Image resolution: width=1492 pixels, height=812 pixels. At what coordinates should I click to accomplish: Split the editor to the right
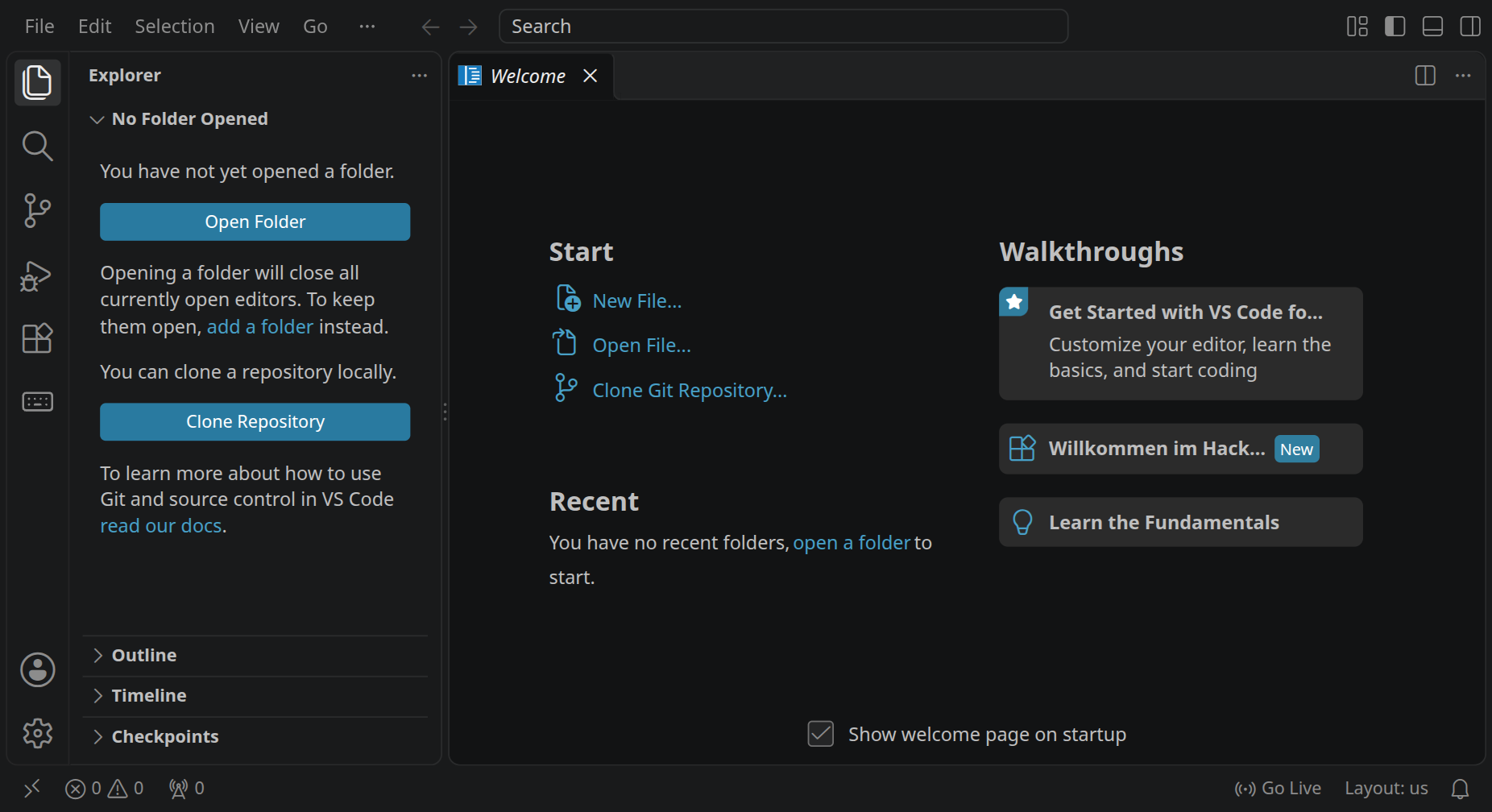coord(1425,76)
